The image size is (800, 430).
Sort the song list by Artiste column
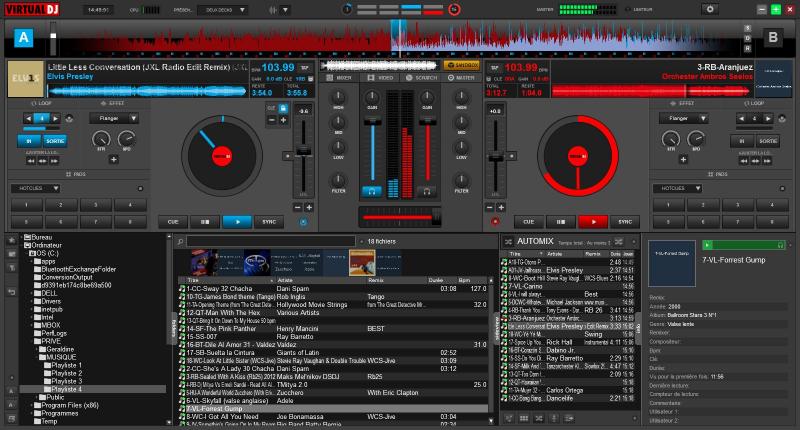[320, 281]
